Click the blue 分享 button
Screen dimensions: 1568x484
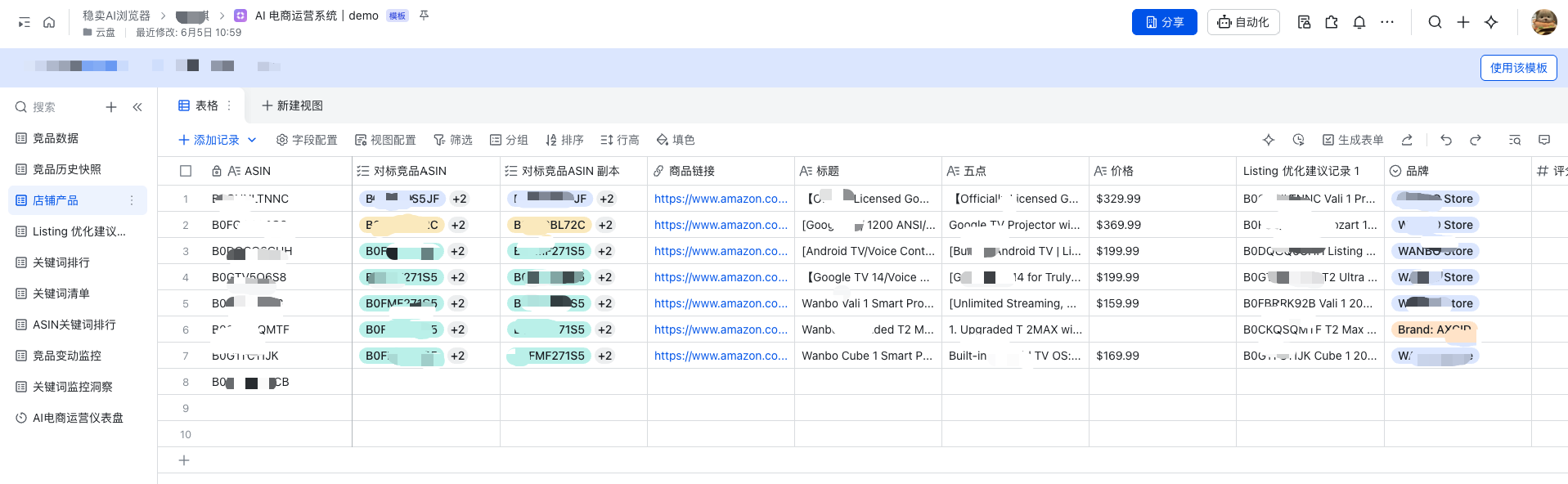[1164, 22]
